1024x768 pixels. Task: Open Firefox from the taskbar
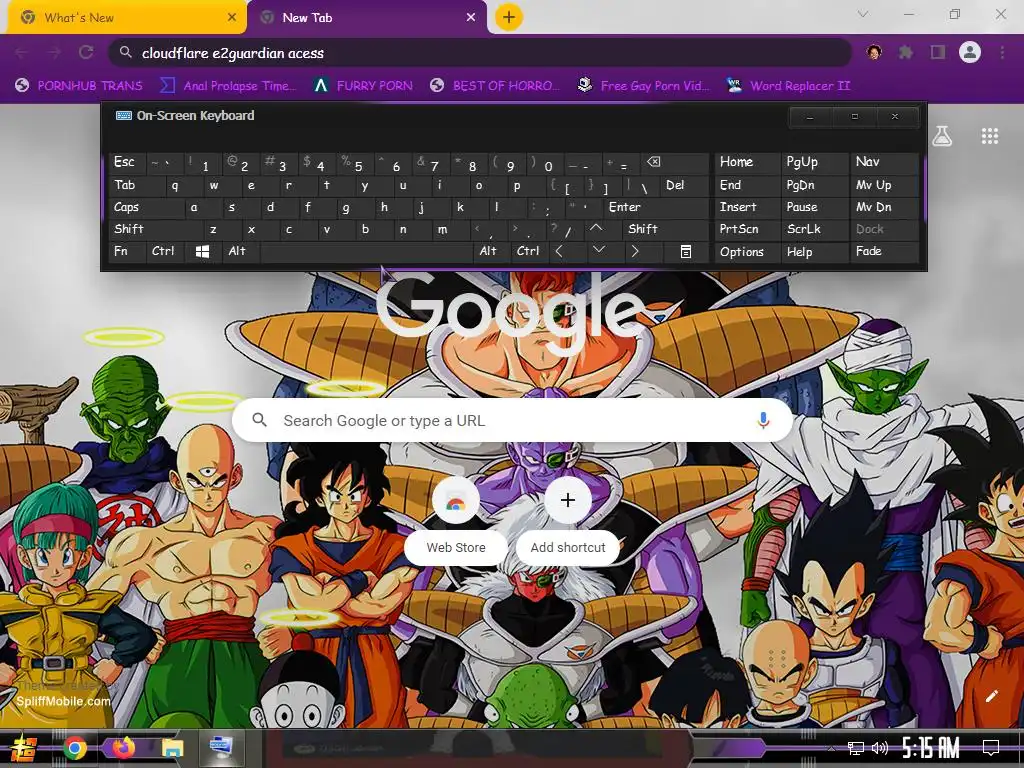click(123, 748)
